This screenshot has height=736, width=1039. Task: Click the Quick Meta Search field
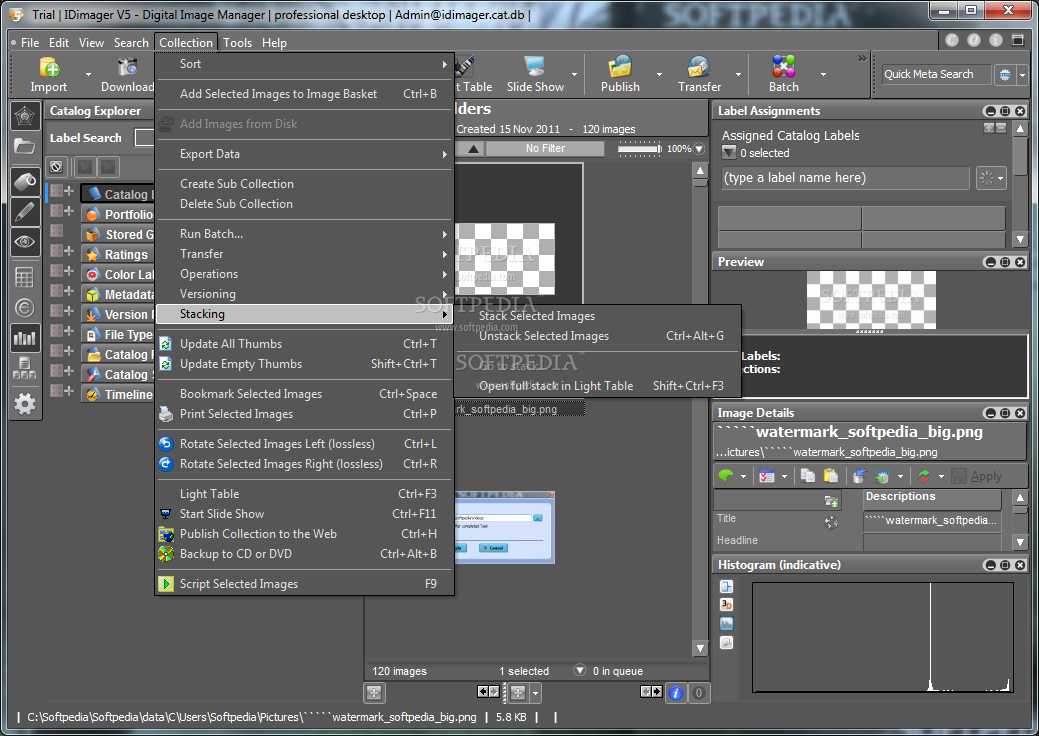[x=936, y=74]
